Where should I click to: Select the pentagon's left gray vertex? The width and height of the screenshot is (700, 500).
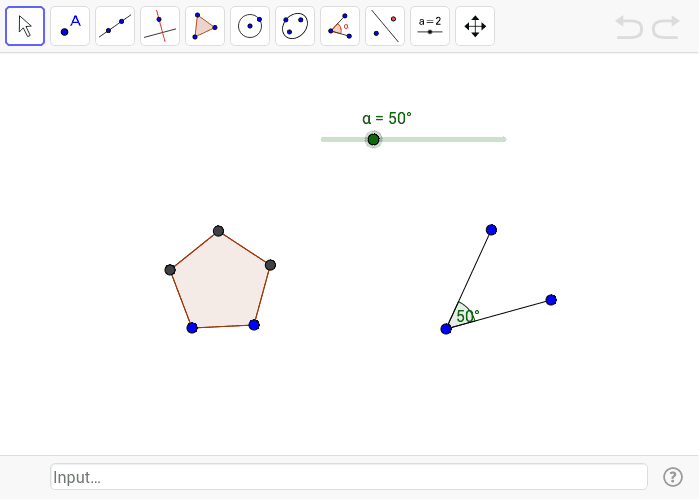170,270
